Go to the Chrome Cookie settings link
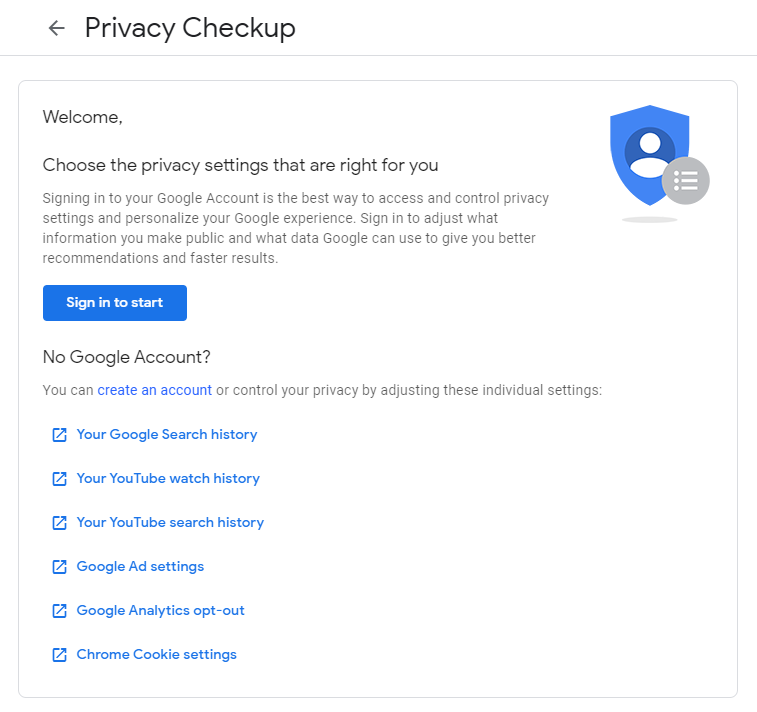Screen dimensions: 757x712 157,655
